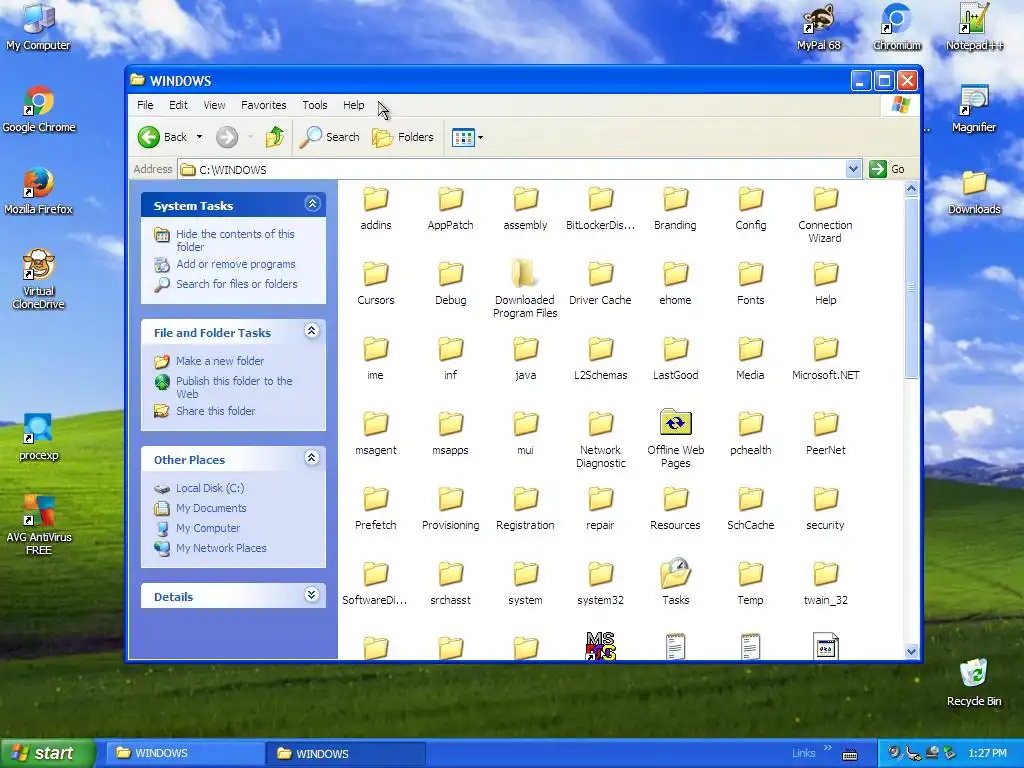Click Search for files or folders
Screen dimensions: 1024x768
tap(236, 284)
